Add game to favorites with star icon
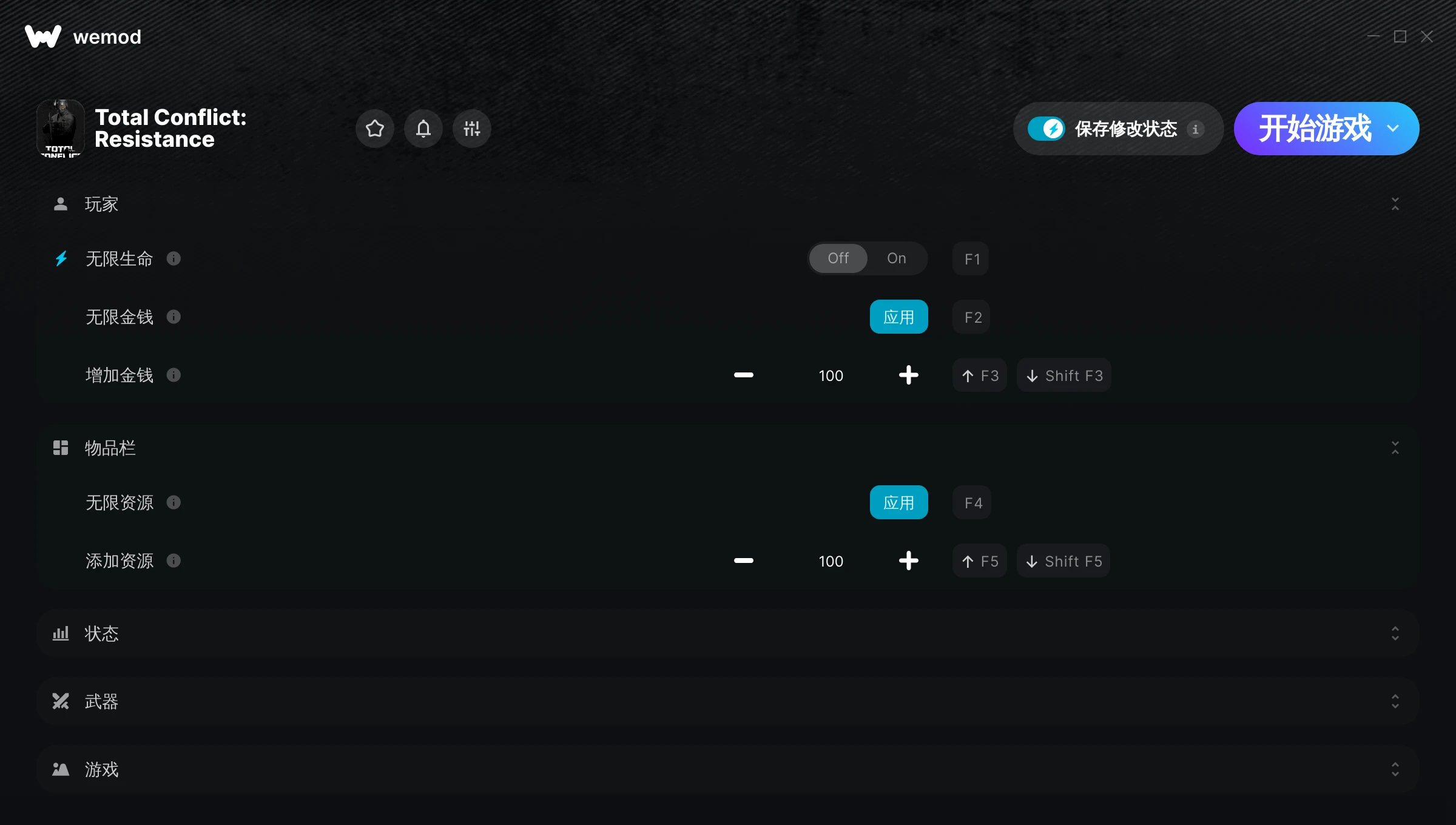 coord(375,129)
